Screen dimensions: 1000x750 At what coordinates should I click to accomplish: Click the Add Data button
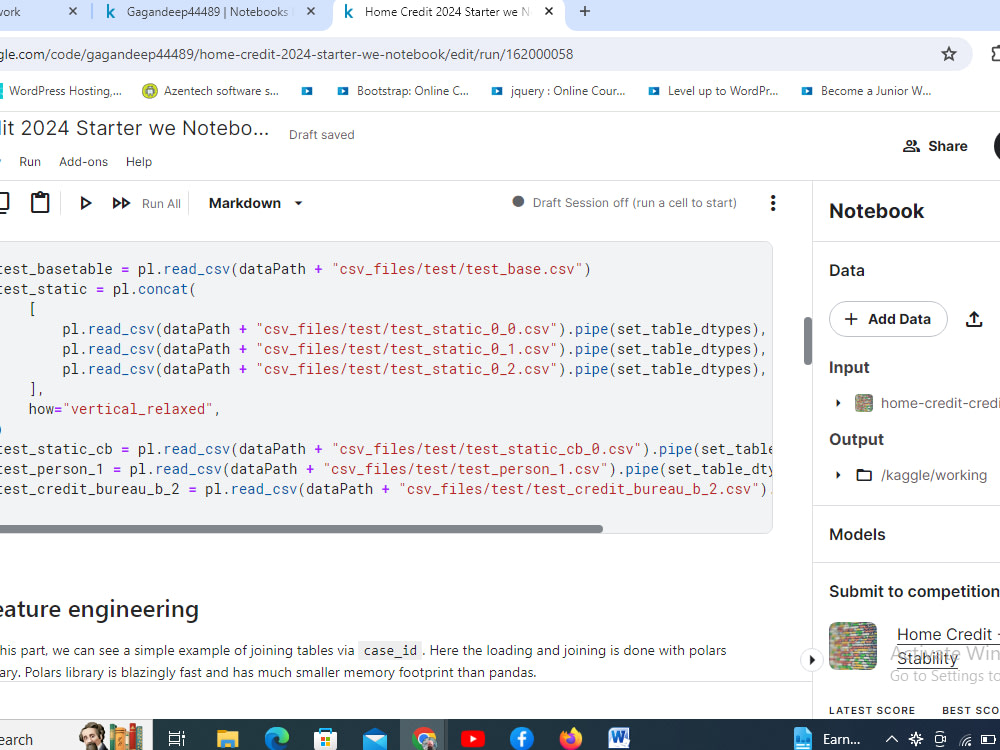[x=888, y=319]
